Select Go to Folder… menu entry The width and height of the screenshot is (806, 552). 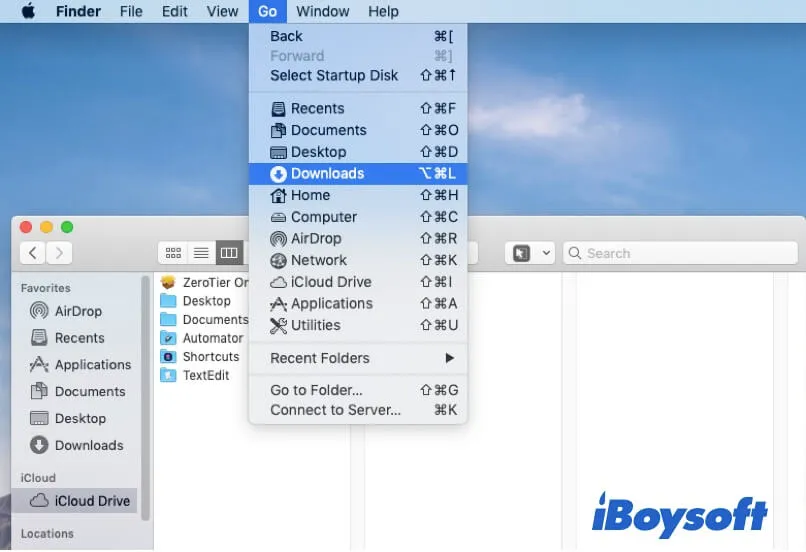[x=316, y=390]
